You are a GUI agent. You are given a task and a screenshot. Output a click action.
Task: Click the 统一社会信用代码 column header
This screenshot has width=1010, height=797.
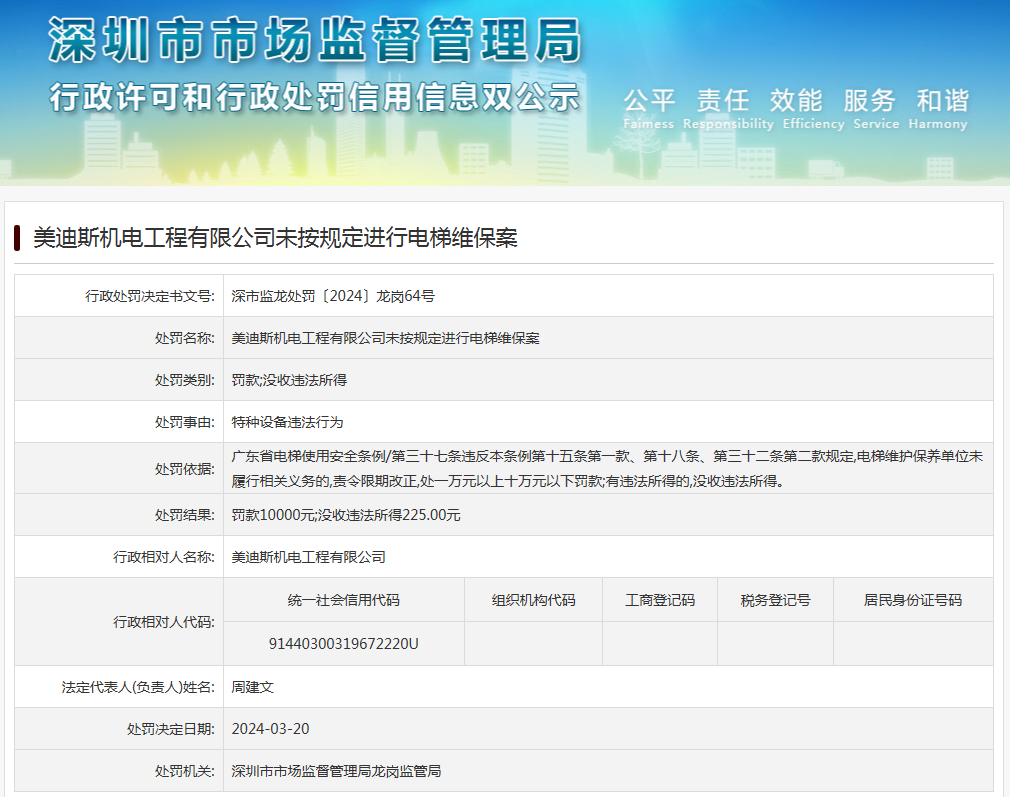343,600
